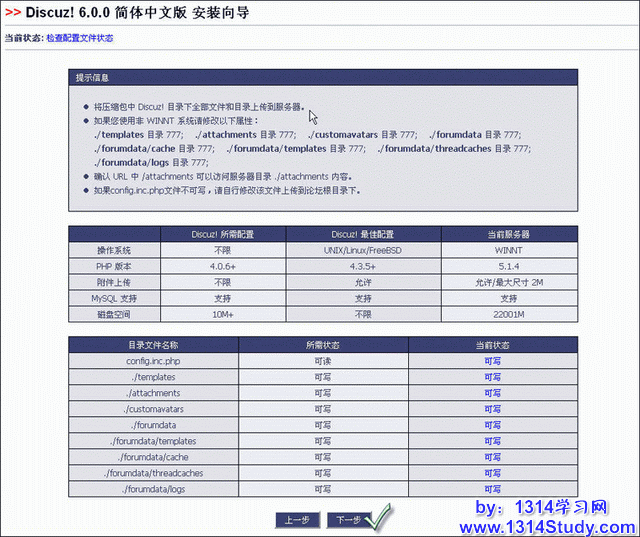Click the 当前服务器 column header
Image resolution: width=640 pixels, height=537 pixels.
click(510, 234)
